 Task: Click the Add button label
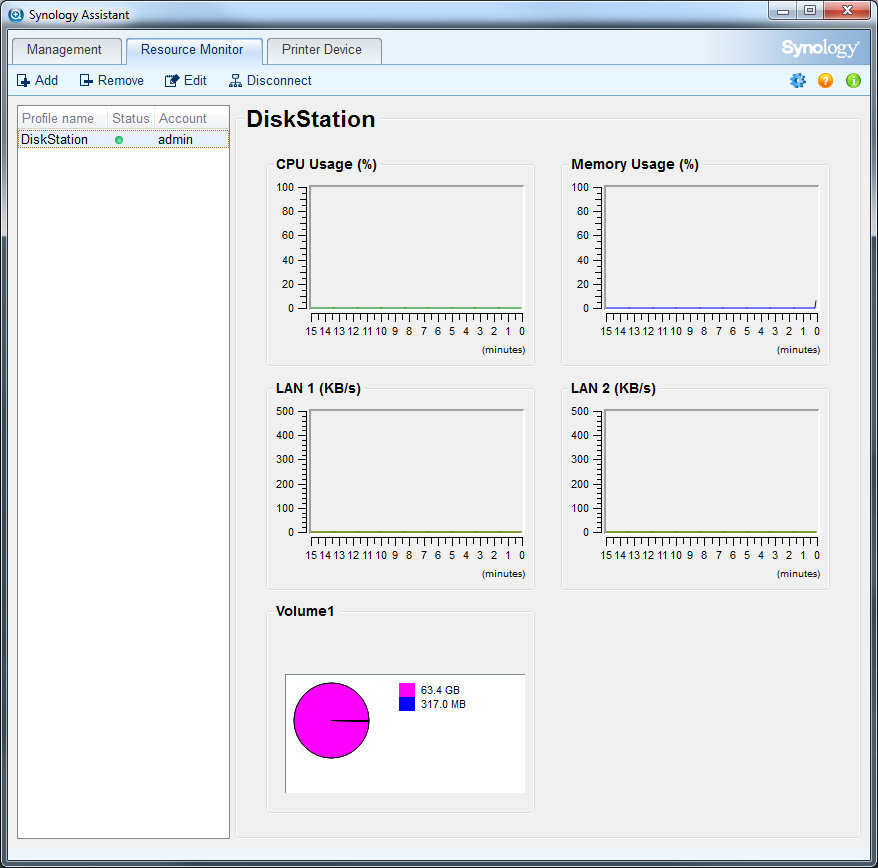click(x=46, y=81)
